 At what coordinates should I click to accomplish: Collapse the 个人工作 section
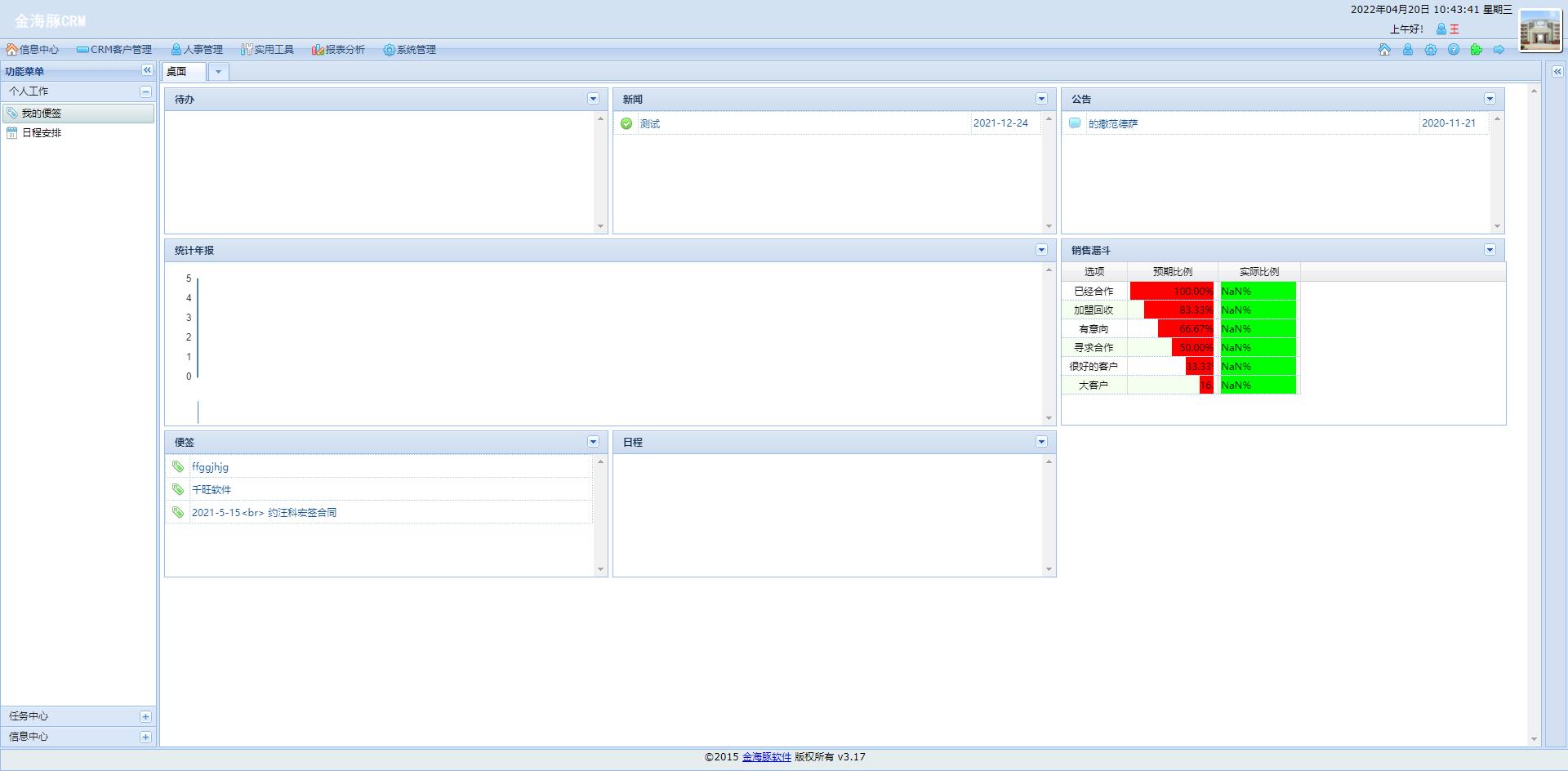[145, 92]
